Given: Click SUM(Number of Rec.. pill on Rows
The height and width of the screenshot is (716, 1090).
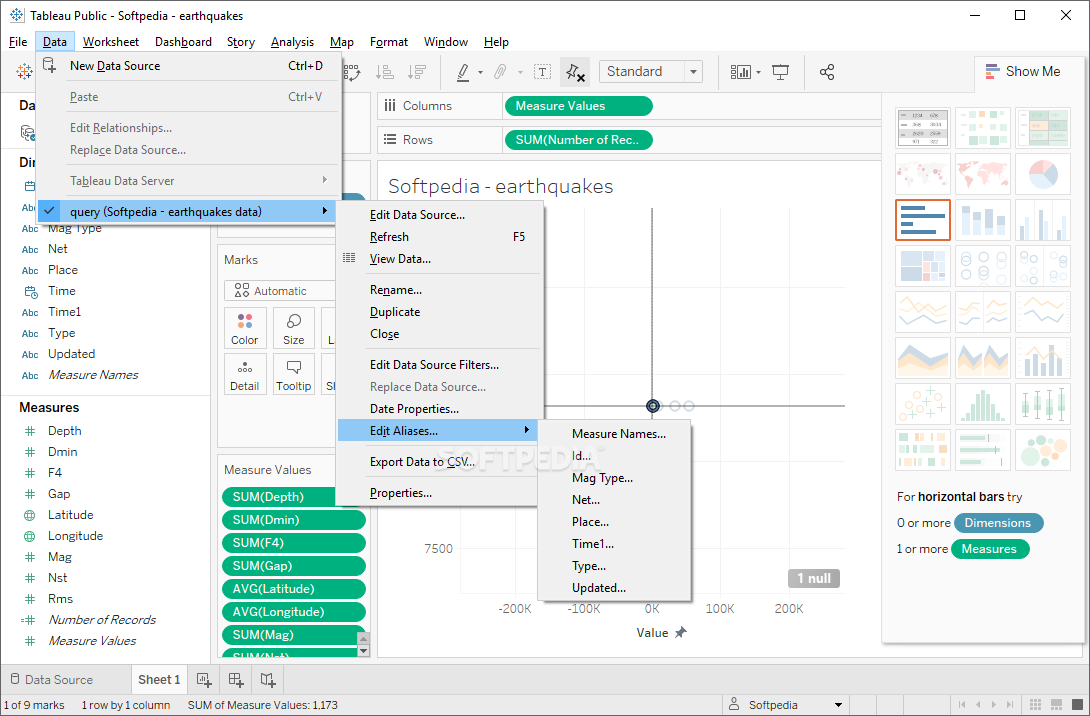Looking at the screenshot, I should (578, 140).
